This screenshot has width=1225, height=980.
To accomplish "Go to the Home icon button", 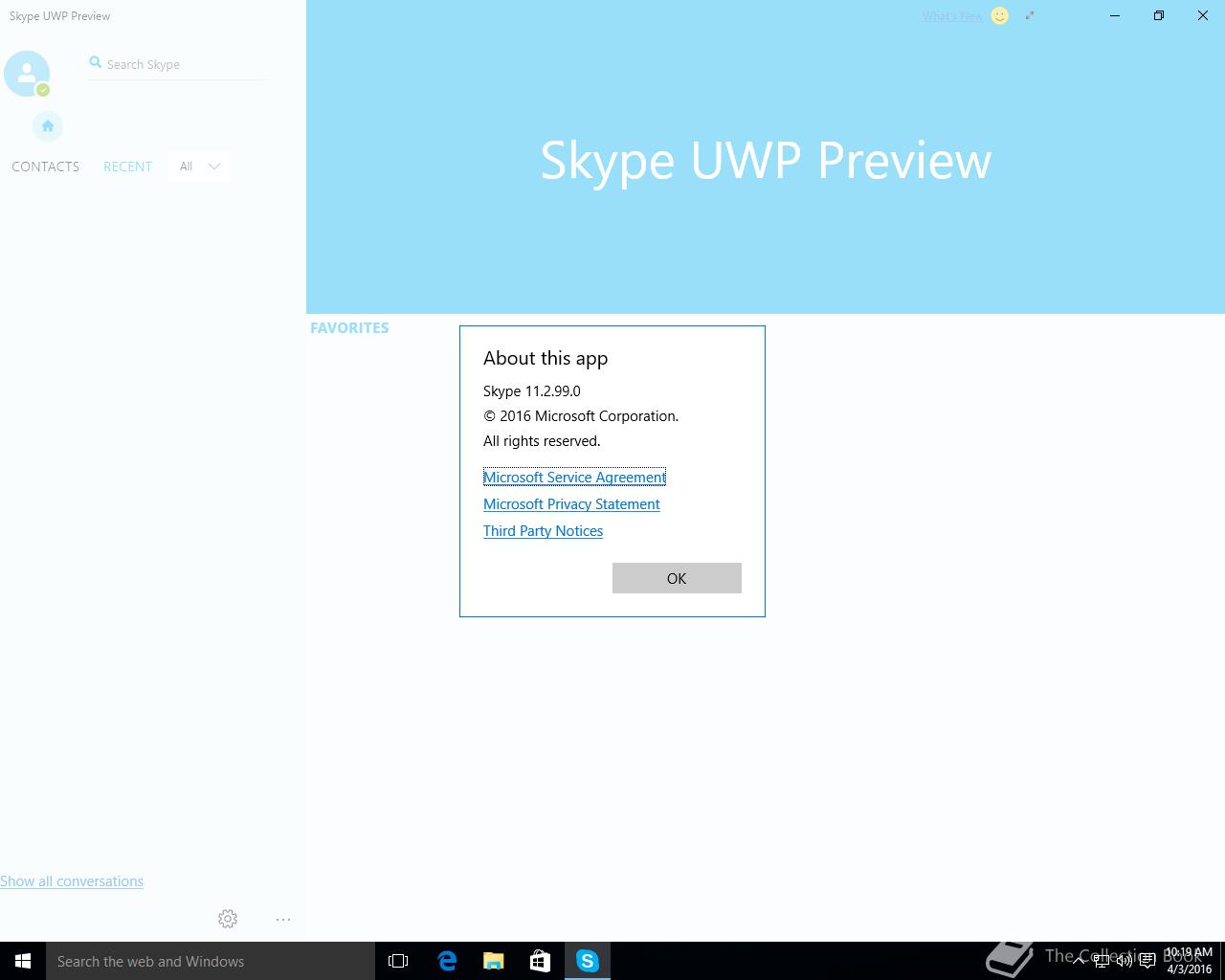I will click(x=48, y=125).
